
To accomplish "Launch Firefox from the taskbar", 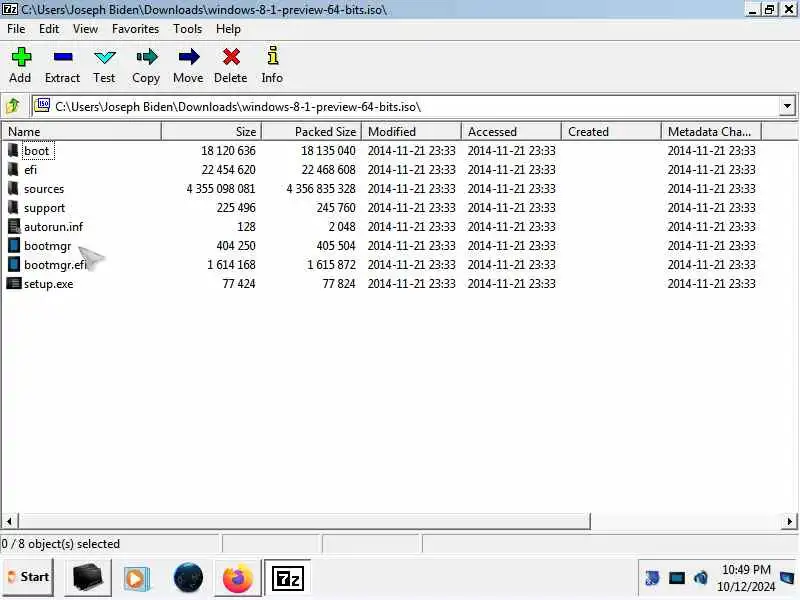I will click(x=237, y=579).
